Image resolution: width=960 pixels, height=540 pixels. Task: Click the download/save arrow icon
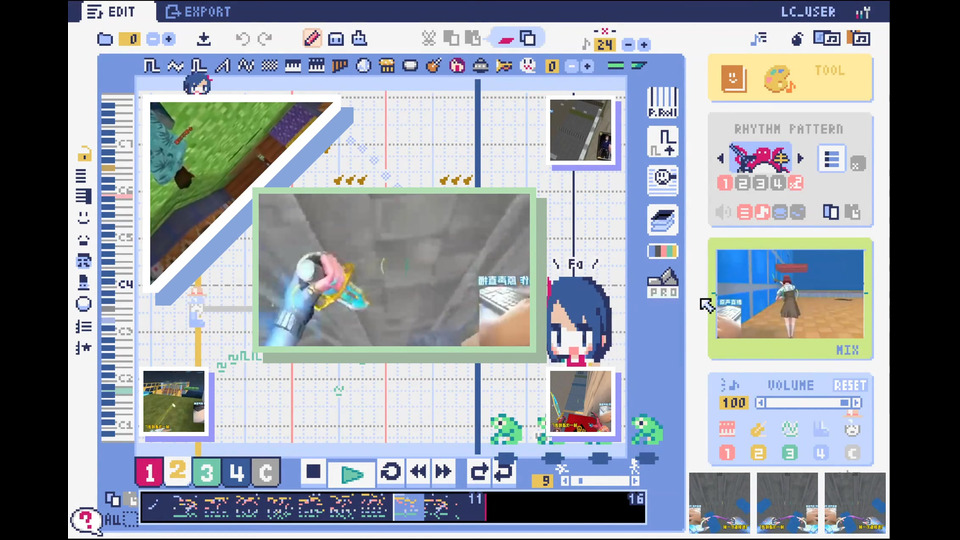tap(204, 39)
